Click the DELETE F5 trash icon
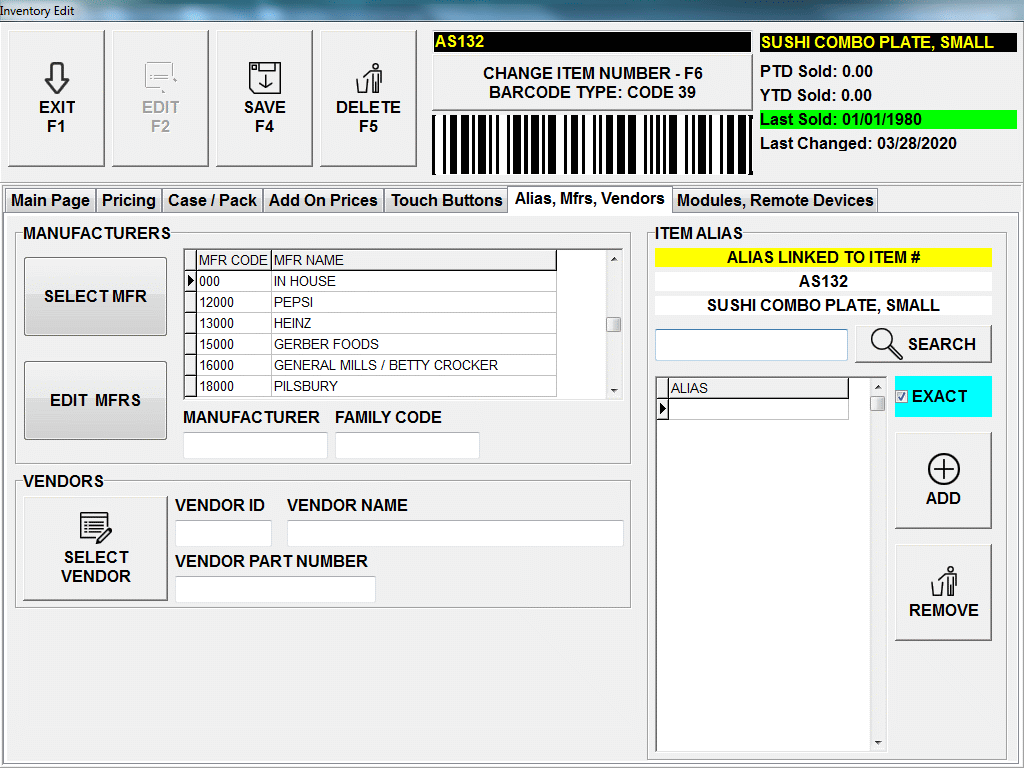 pos(368,78)
